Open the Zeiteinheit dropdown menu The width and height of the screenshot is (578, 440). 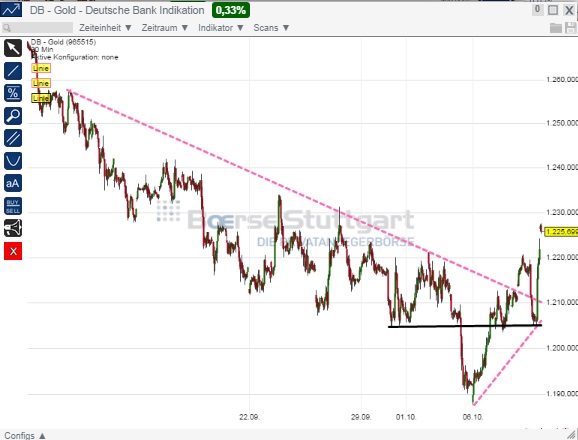coord(105,28)
